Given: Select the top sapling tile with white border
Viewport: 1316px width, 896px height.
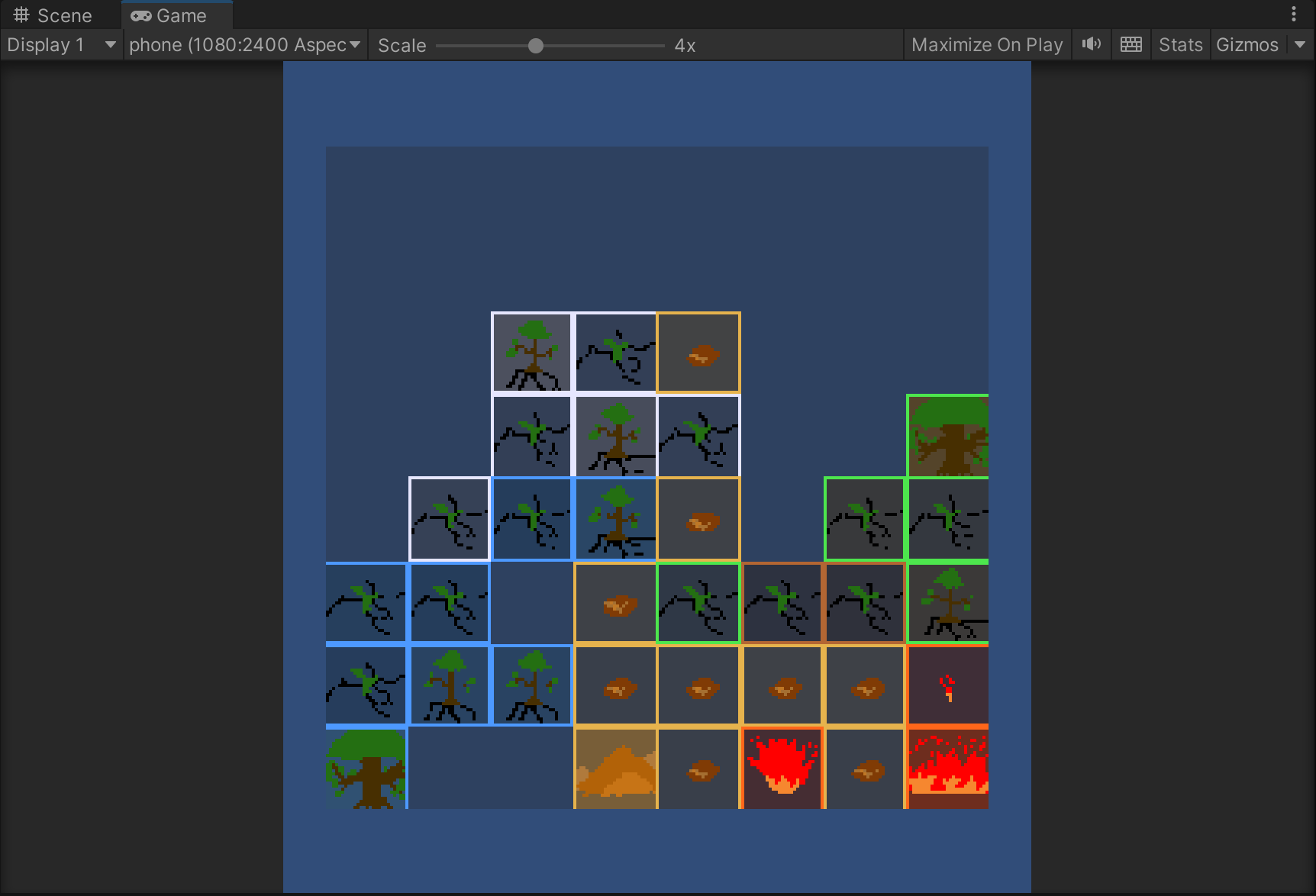Looking at the screenshot, I should 532,353.
